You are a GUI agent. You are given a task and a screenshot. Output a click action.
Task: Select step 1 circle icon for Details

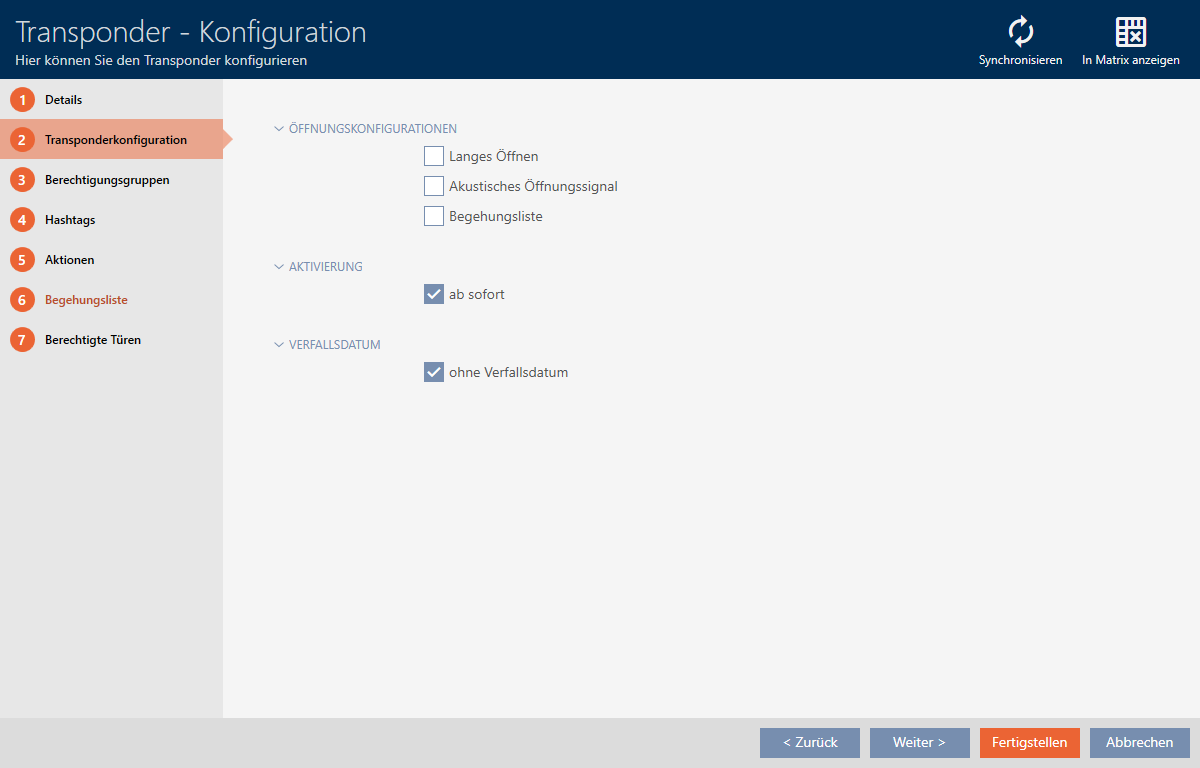point(22,100)
